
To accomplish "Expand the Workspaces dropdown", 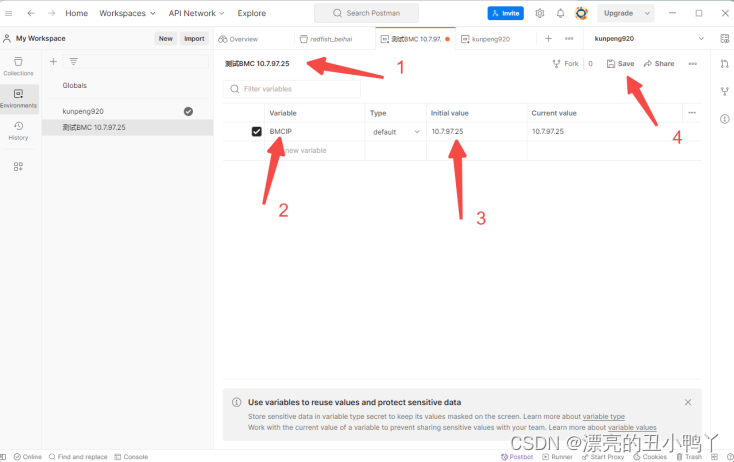I will point(127,13).
